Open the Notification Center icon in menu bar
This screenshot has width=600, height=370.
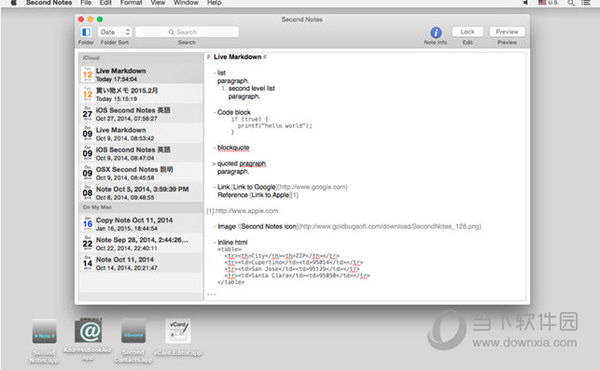(x=586, y=3)
